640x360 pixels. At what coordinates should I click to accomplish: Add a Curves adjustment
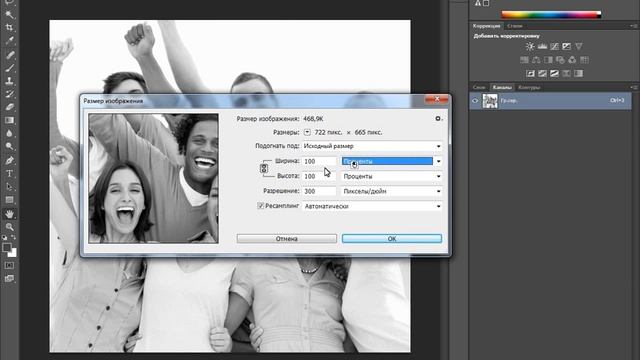coord(554,46)
